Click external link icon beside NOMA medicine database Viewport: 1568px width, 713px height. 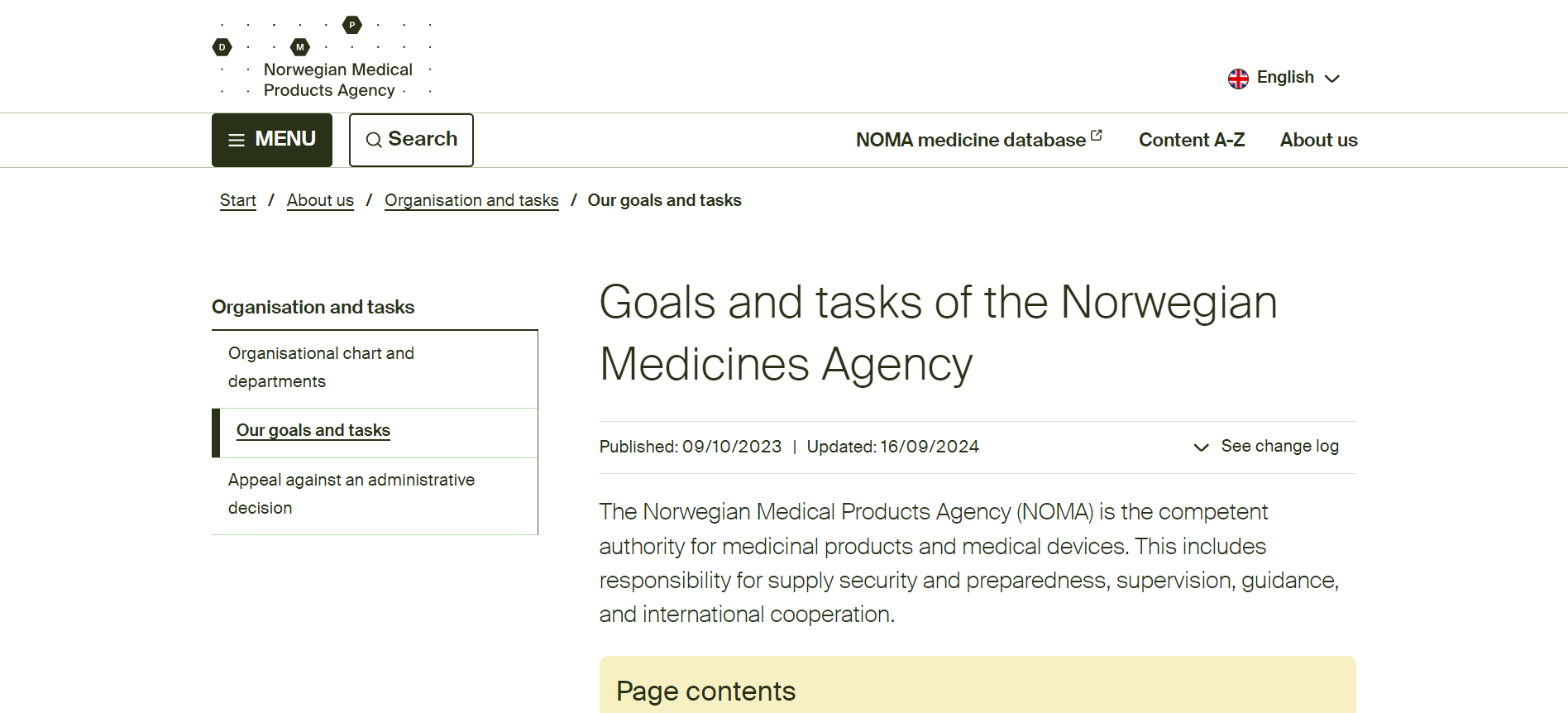tap(1097, 135)
